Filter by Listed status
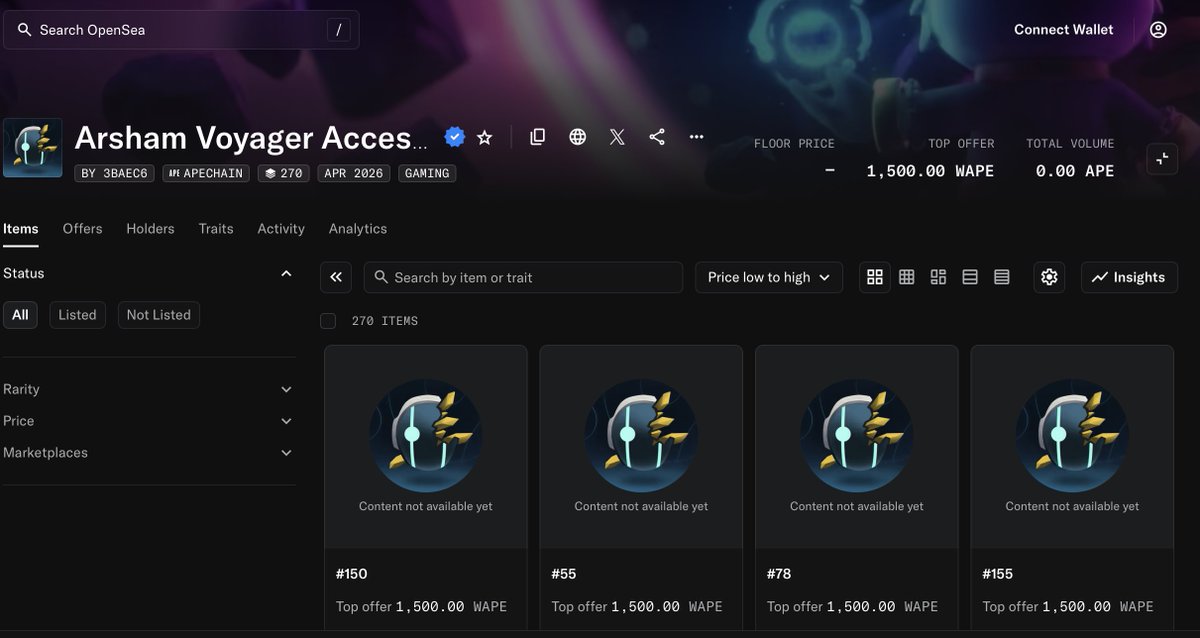Viewport: 1200px width, 638px height. [x=77, y=315]
